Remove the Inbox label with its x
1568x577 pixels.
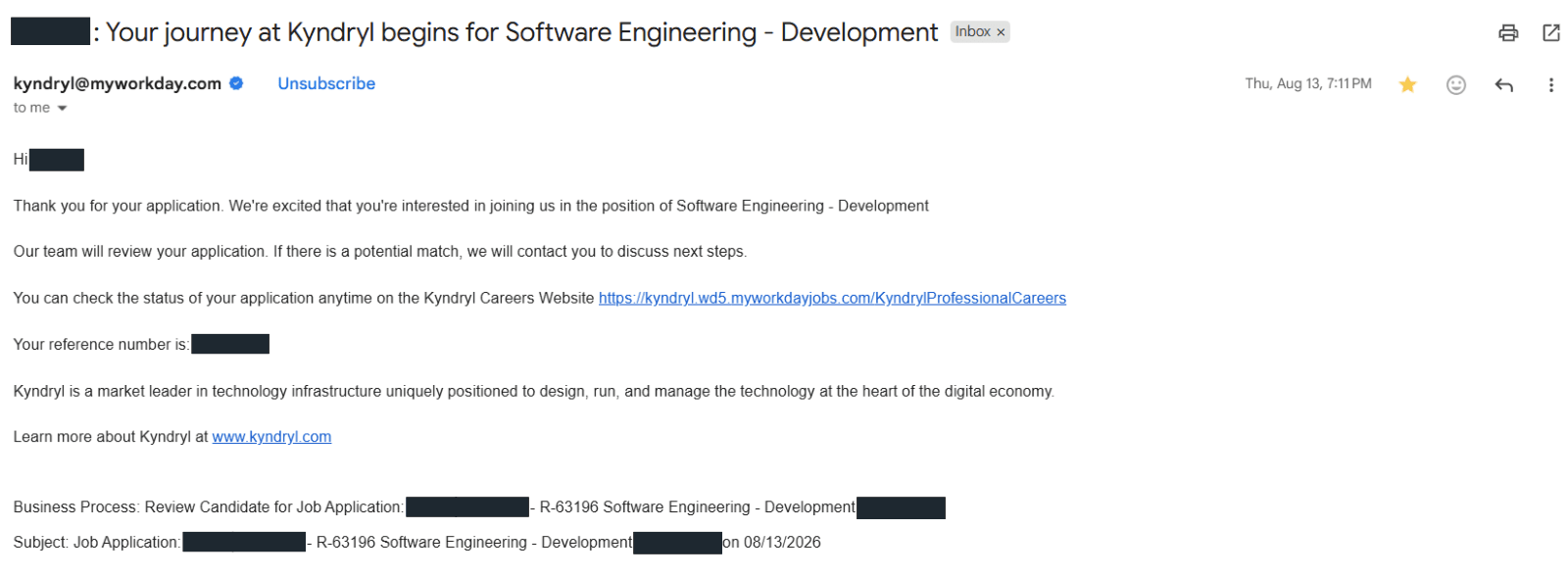pos(1001,32)
